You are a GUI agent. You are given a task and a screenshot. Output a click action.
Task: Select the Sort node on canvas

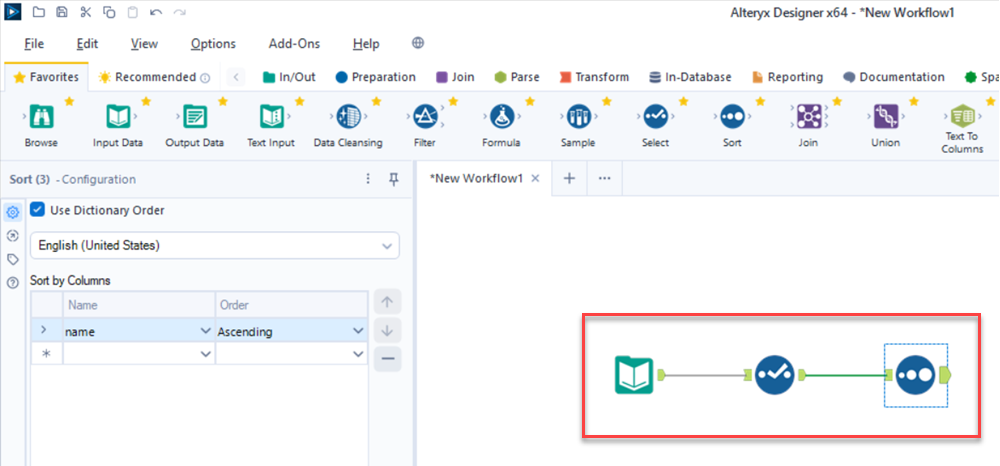[915, 375]
